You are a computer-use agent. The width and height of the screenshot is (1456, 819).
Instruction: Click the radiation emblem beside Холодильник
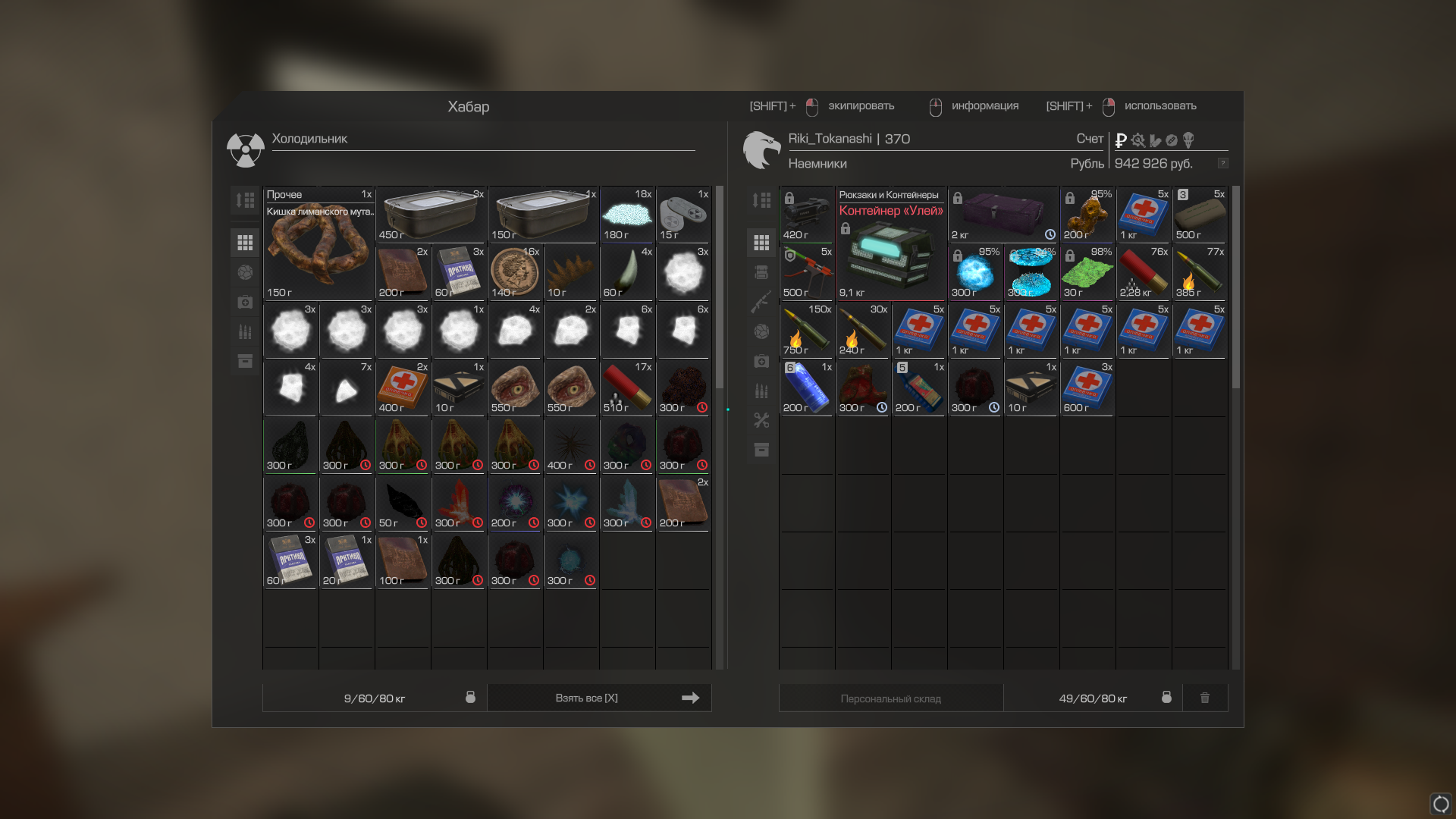246,149
